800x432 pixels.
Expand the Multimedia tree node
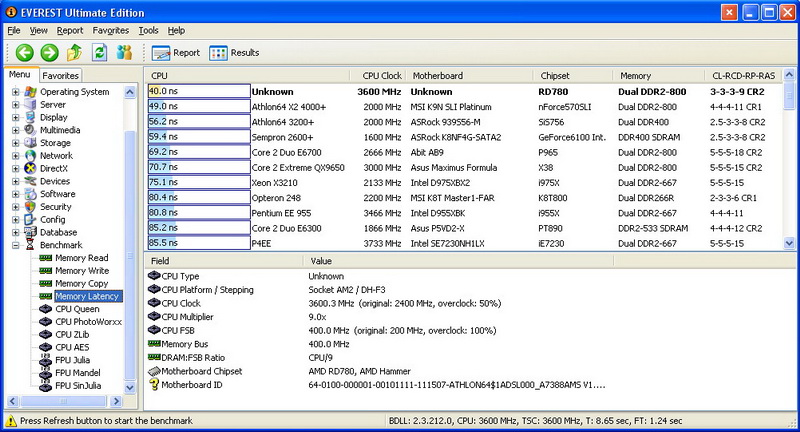(x=16, y=130)
